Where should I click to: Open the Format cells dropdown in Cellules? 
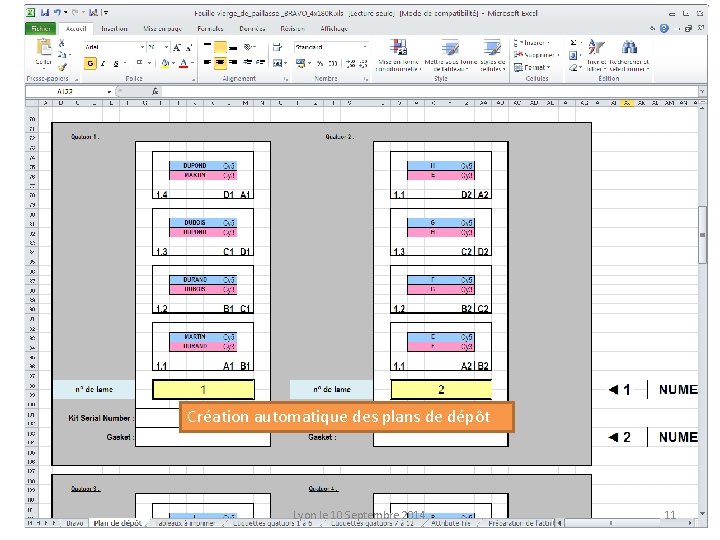532,68
